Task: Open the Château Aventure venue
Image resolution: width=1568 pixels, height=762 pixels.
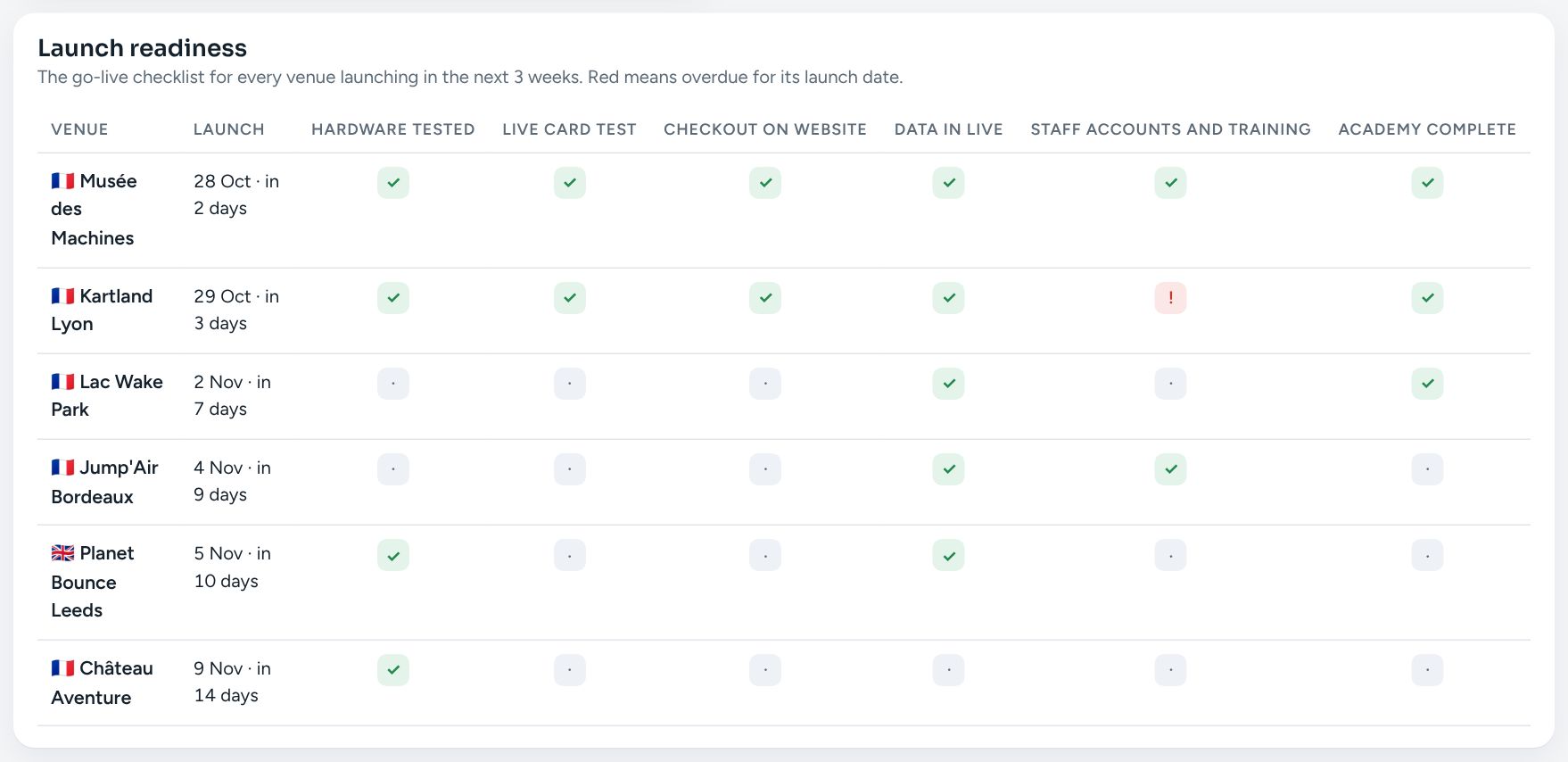Action: click(102, 683)
